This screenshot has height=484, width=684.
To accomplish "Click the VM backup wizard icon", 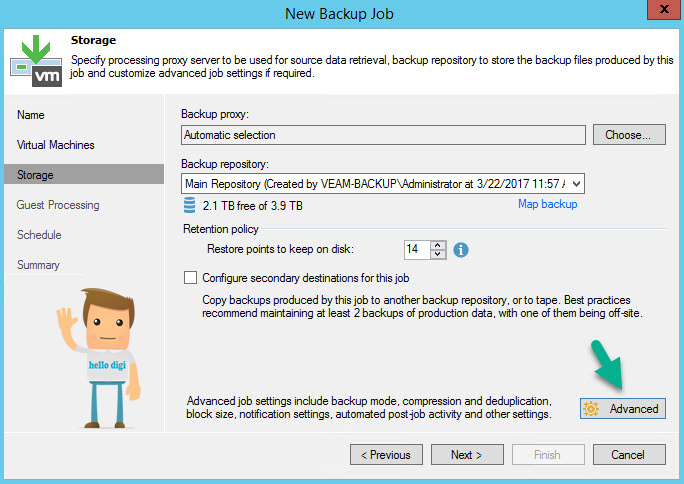I will [36, 61].
